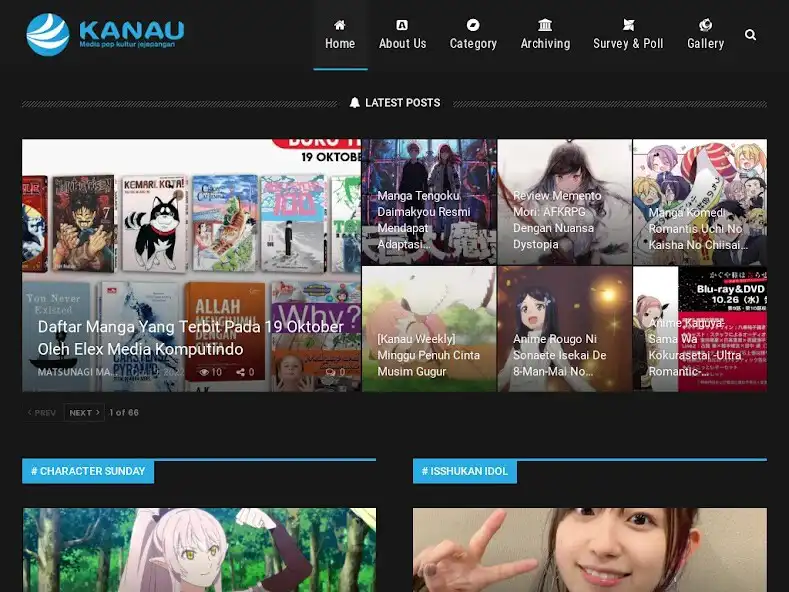
Task: Open Review Memento Mori: AFKRPG post
Action: click(565, 202)
